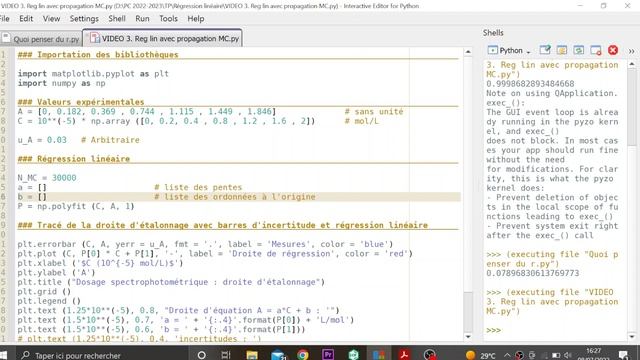This screenshot has height=360, width=640.
Task: Click the 'u_A = 0.03' line
Action: (42, 140)
